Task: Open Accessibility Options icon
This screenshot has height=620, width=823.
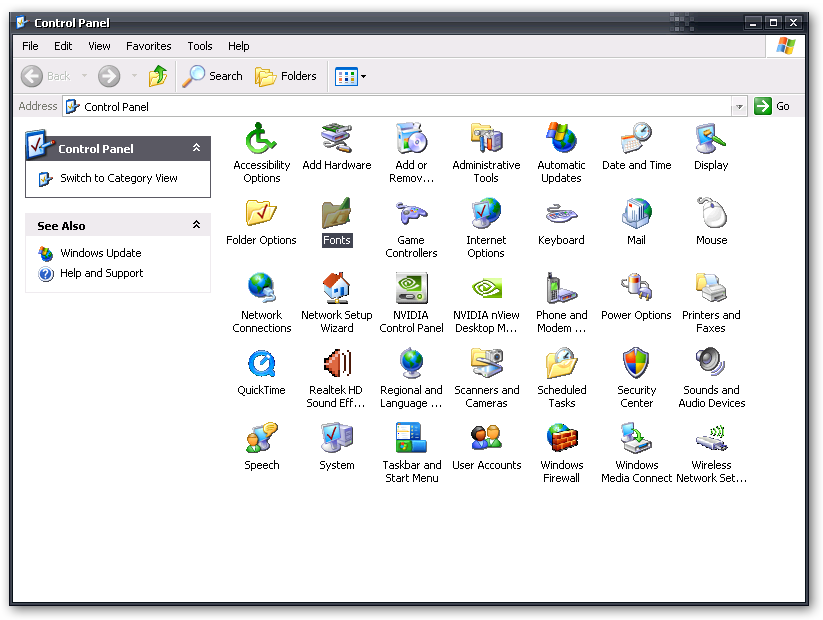Action: tap(261, 139)
